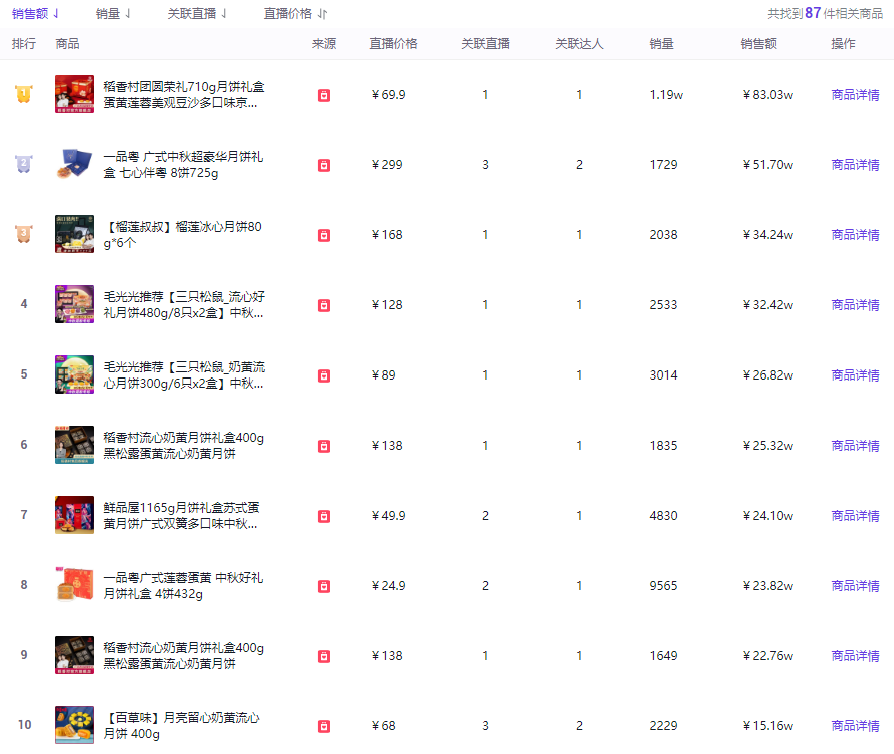Viewport: 894px width, 754px height.
Task: Sort by 直播价格 in the top bar
Action: [x=295, y=14]
